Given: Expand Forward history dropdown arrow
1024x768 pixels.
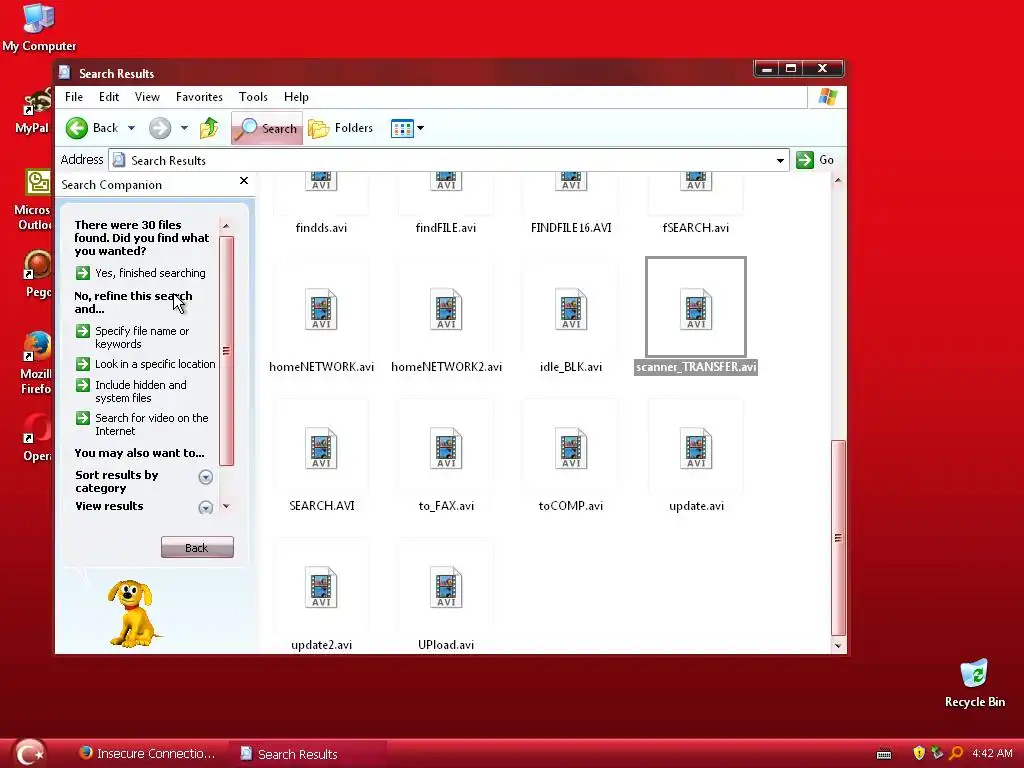Looking at the screenshot, I should (x=184, y=128).
